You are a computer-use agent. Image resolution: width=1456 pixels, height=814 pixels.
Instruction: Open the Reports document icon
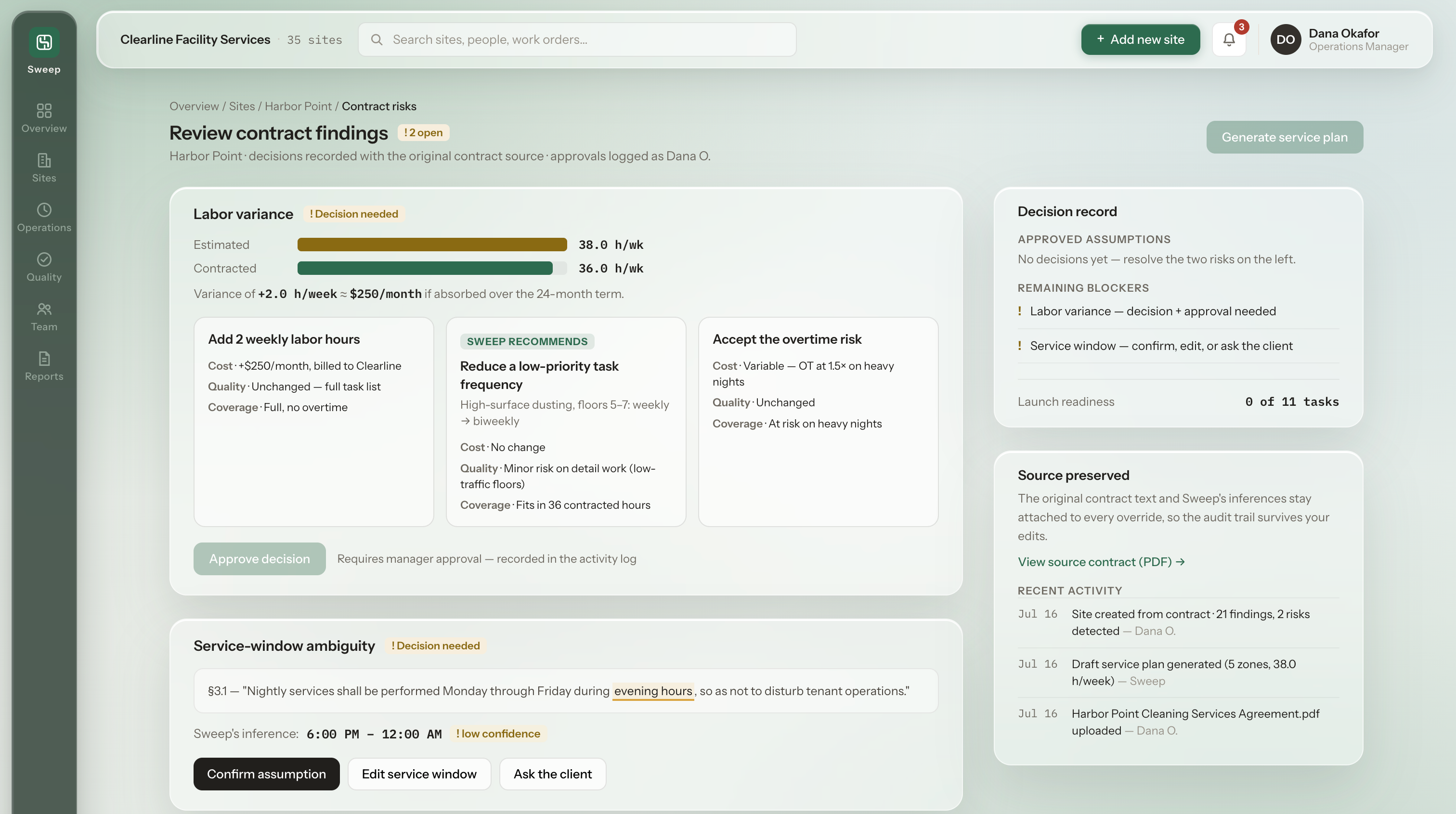[44, 359]
